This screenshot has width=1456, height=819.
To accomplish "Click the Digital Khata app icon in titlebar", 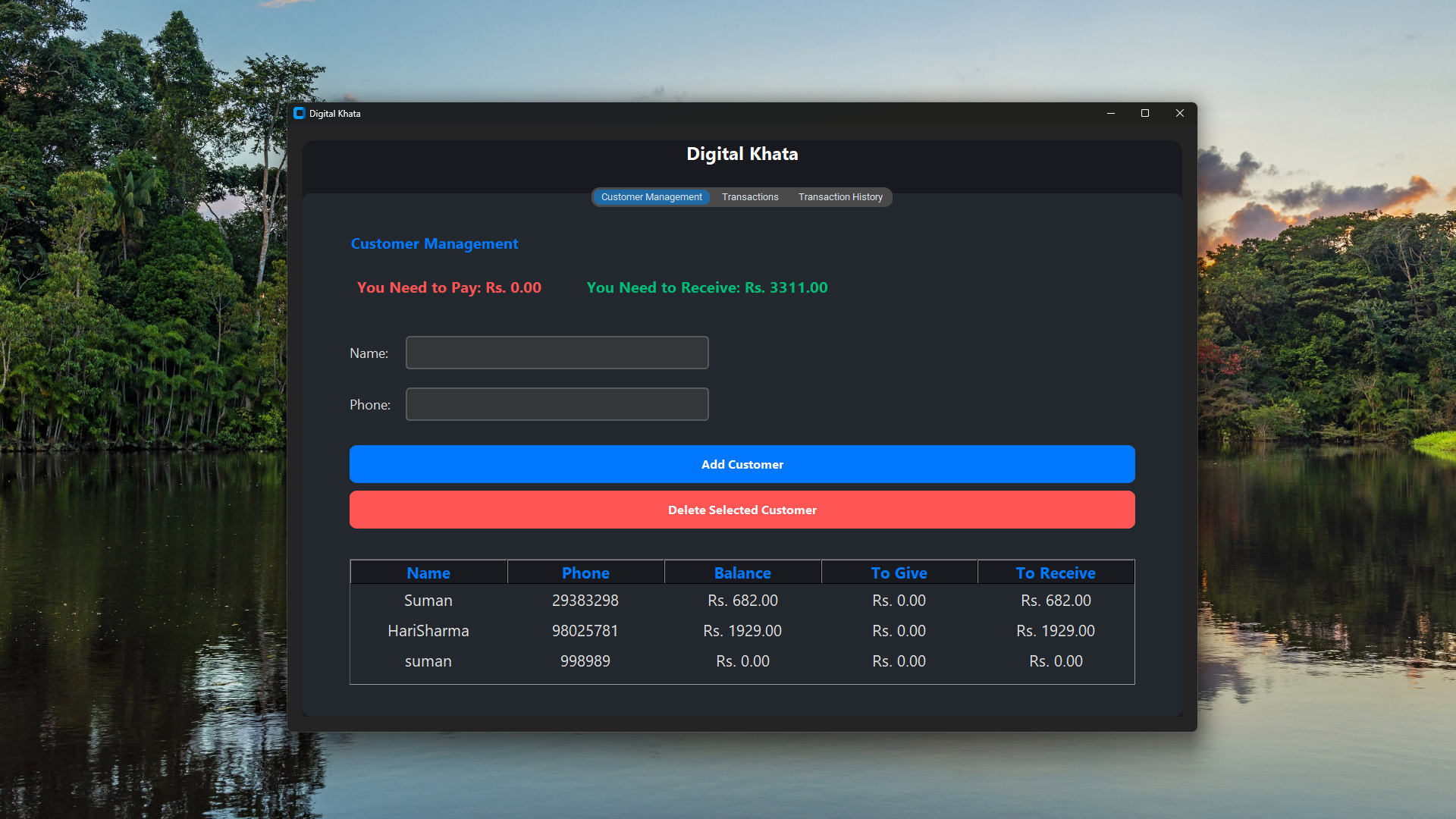I will (299, 113).
